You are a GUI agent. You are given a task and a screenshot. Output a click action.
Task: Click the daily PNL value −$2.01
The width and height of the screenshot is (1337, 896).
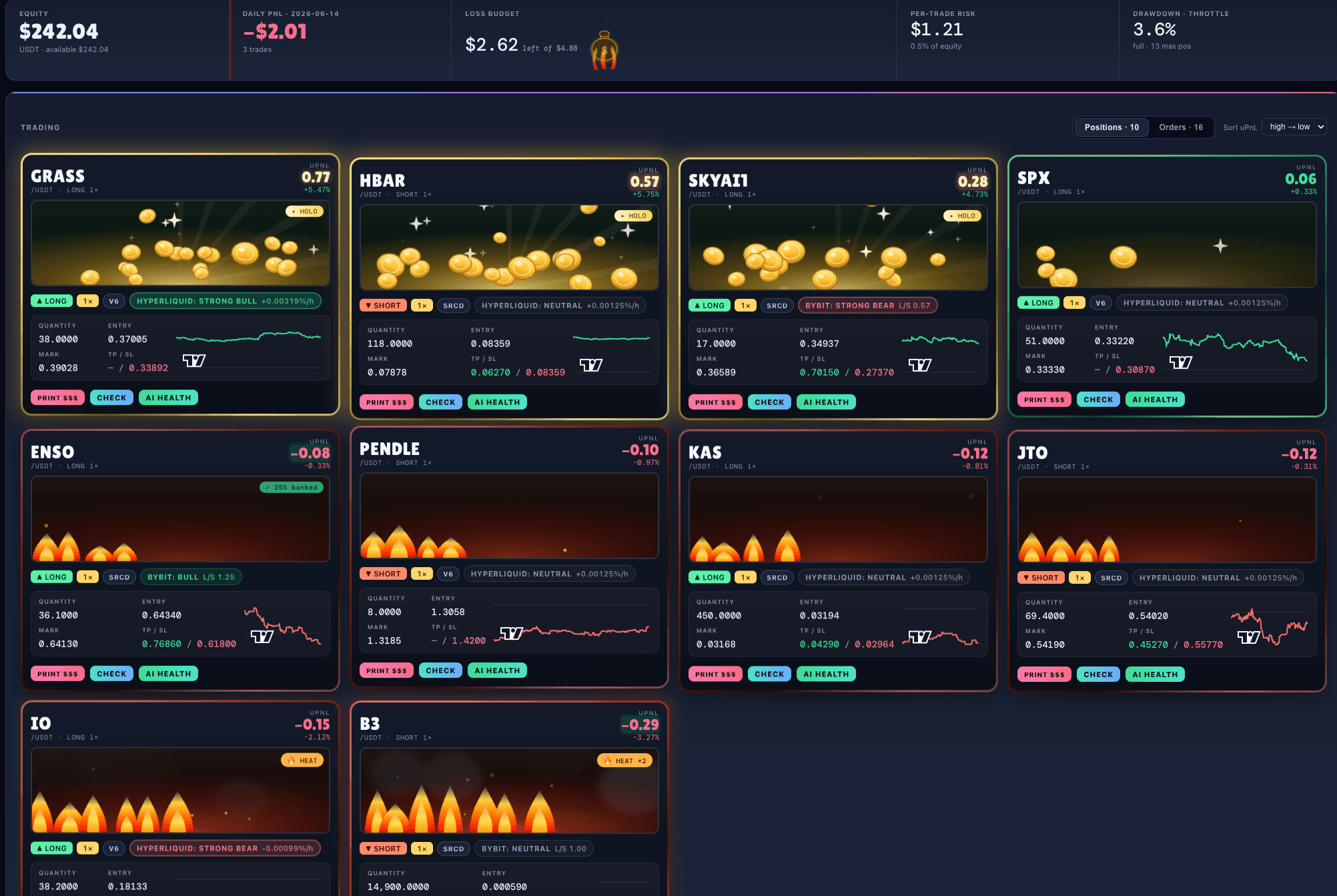click(x=275, y=31)
